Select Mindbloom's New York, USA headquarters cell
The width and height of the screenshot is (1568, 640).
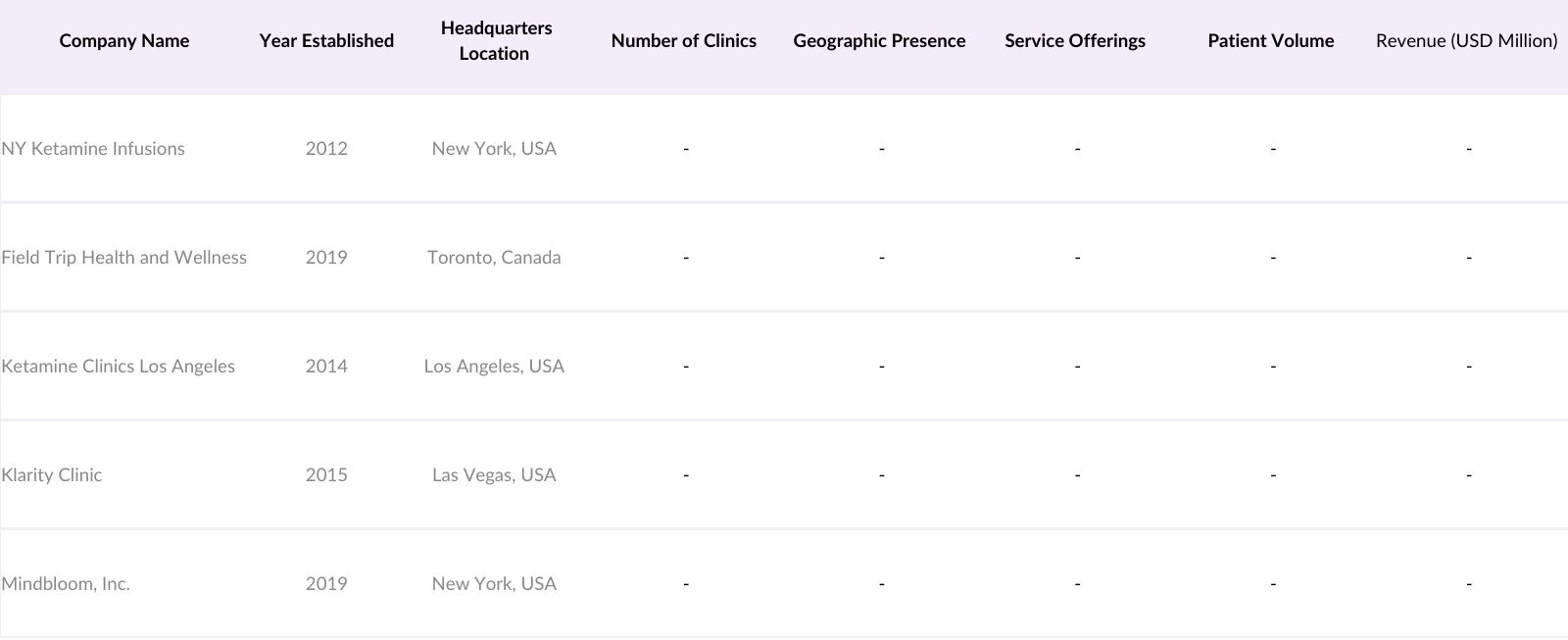tap(494, 584)
